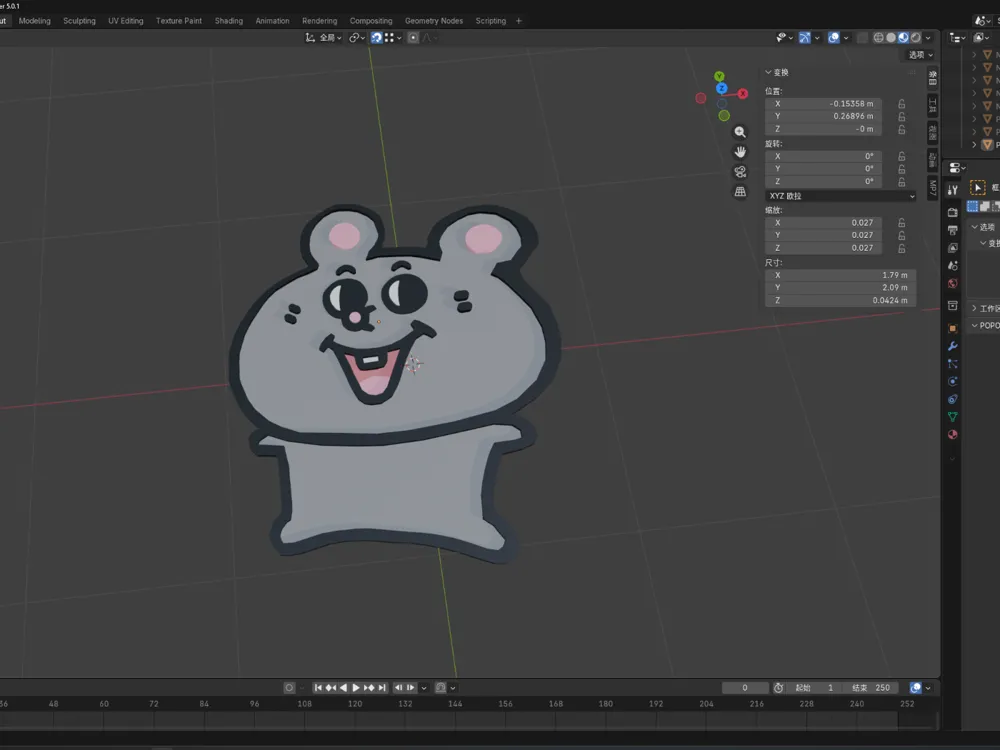This screenshot has width=1000, height=750.
Task: Collapse the 变换 transform panel
Action: [x=777, y=72]
